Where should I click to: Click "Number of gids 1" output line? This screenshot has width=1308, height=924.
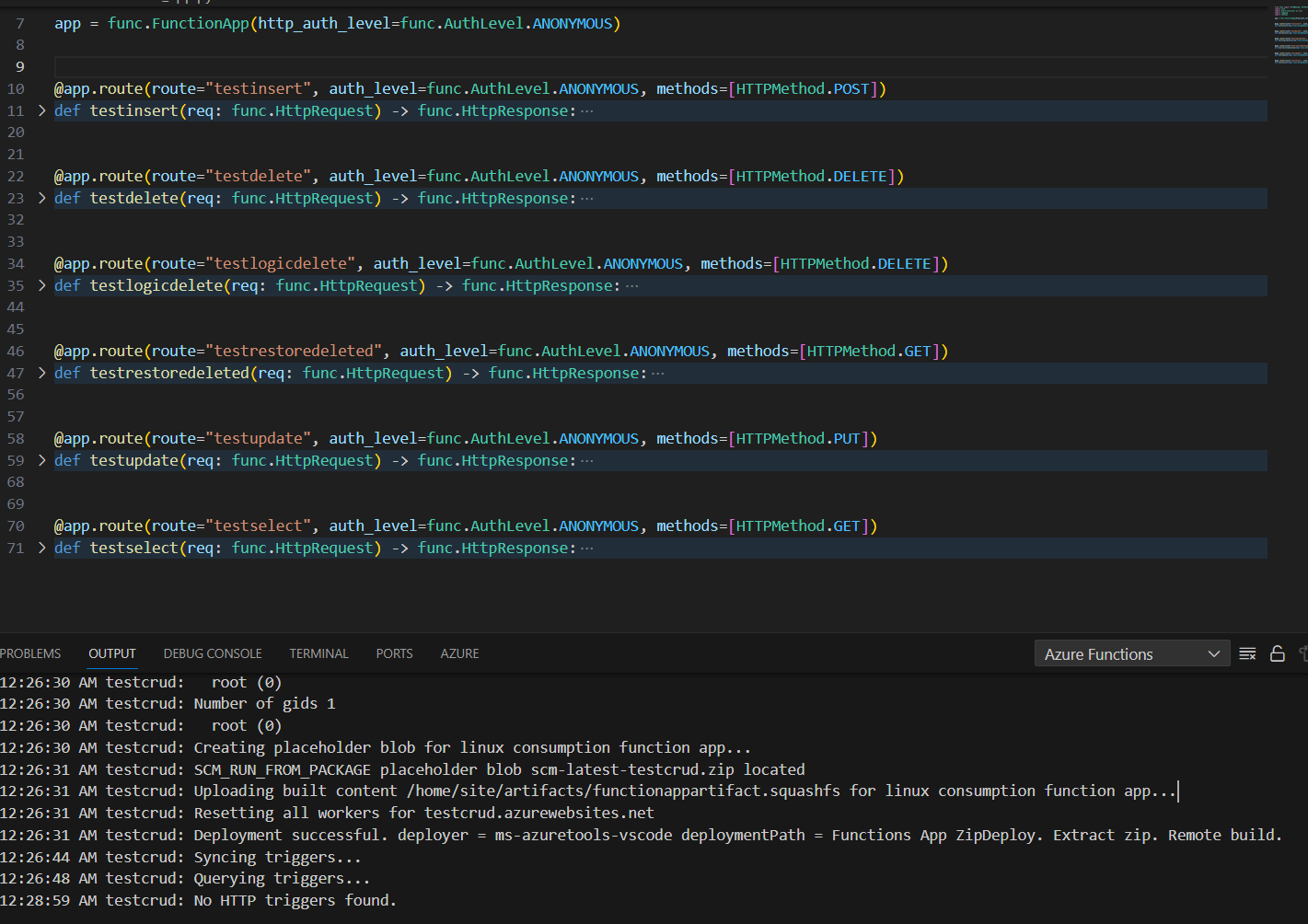(x=264, y=703)
